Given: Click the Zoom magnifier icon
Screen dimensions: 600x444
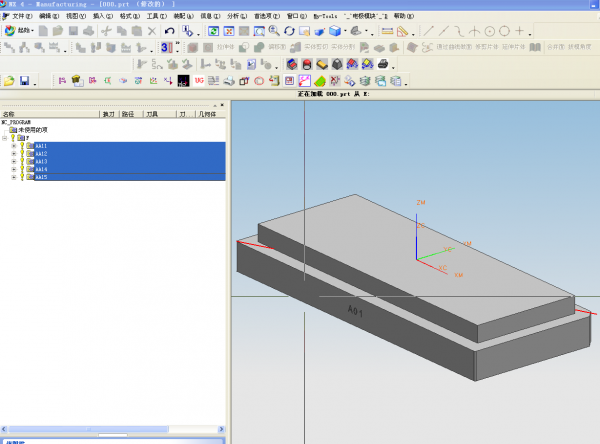Looking at the screenshot, I should (274, 31).
